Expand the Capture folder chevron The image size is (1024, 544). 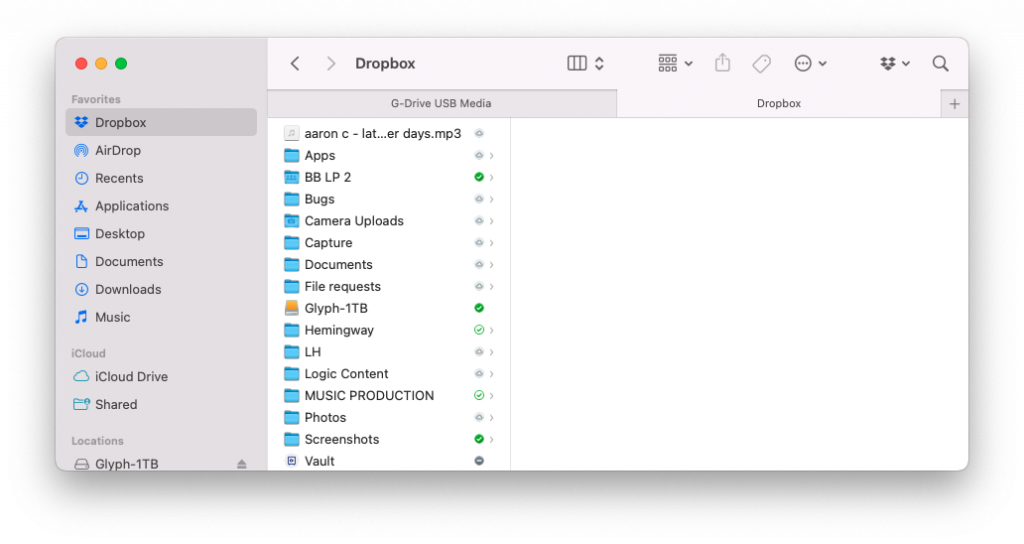pyautogui.click(x=491, y=243)
